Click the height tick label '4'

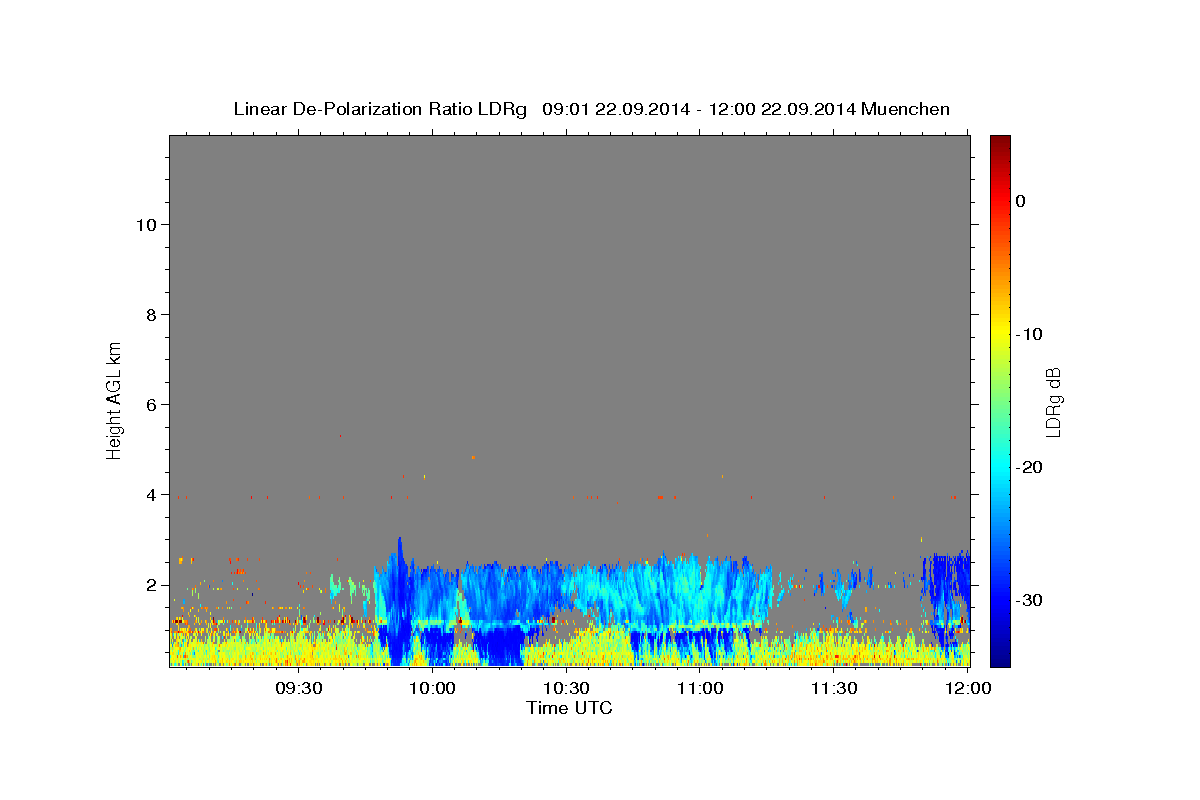click(152, 494)
